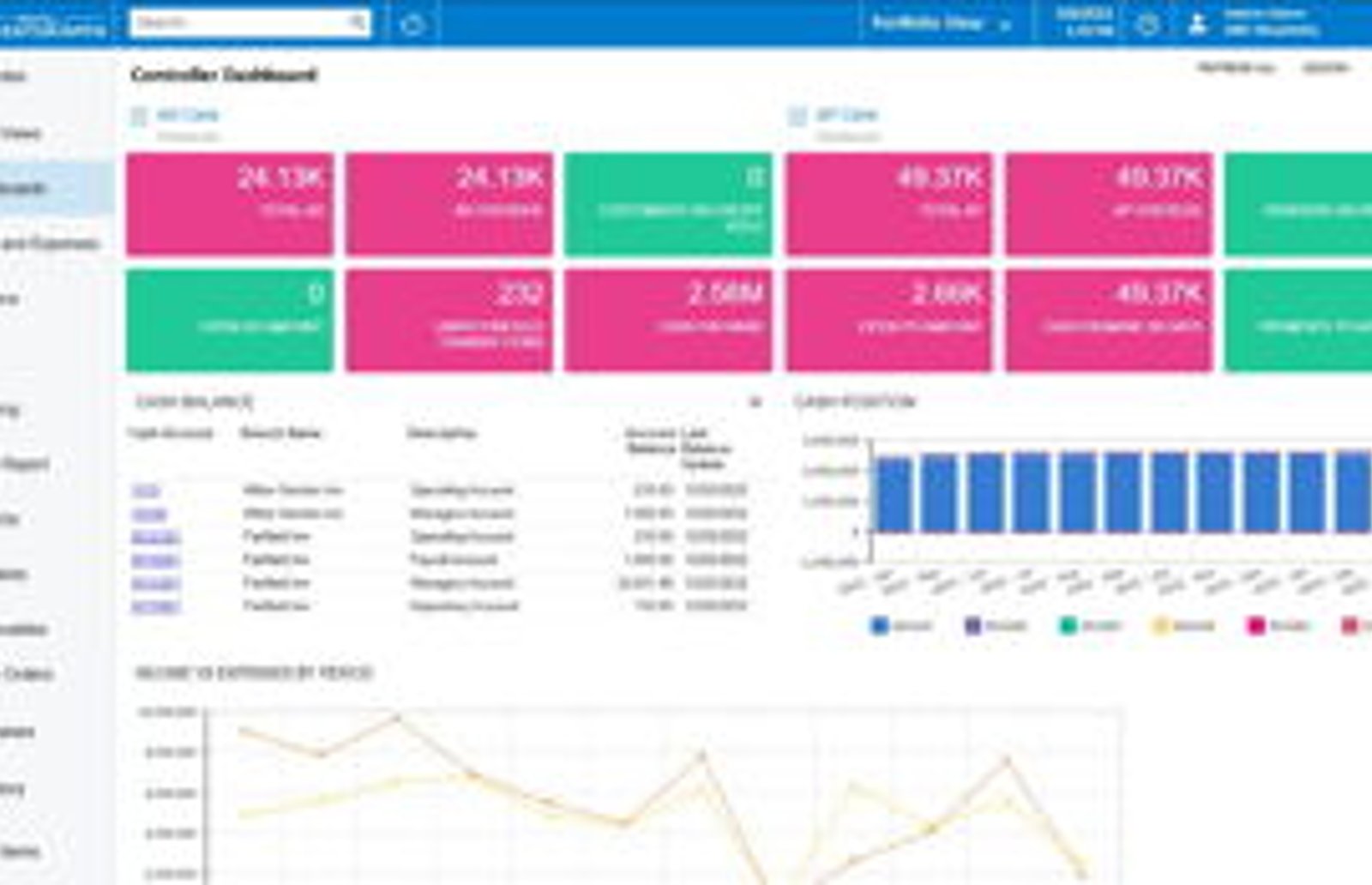Collapse the Cash Balance panel

coord(755,401)
